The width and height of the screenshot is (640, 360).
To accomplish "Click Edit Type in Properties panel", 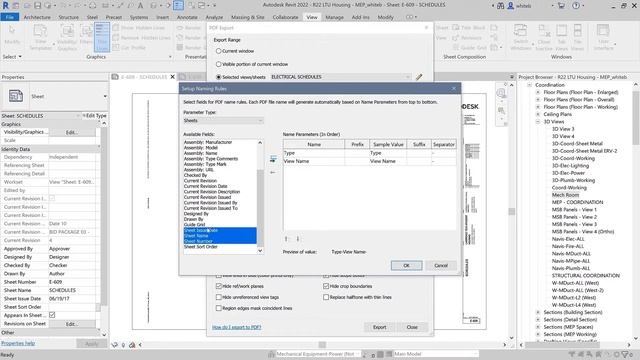I will 94,116.
